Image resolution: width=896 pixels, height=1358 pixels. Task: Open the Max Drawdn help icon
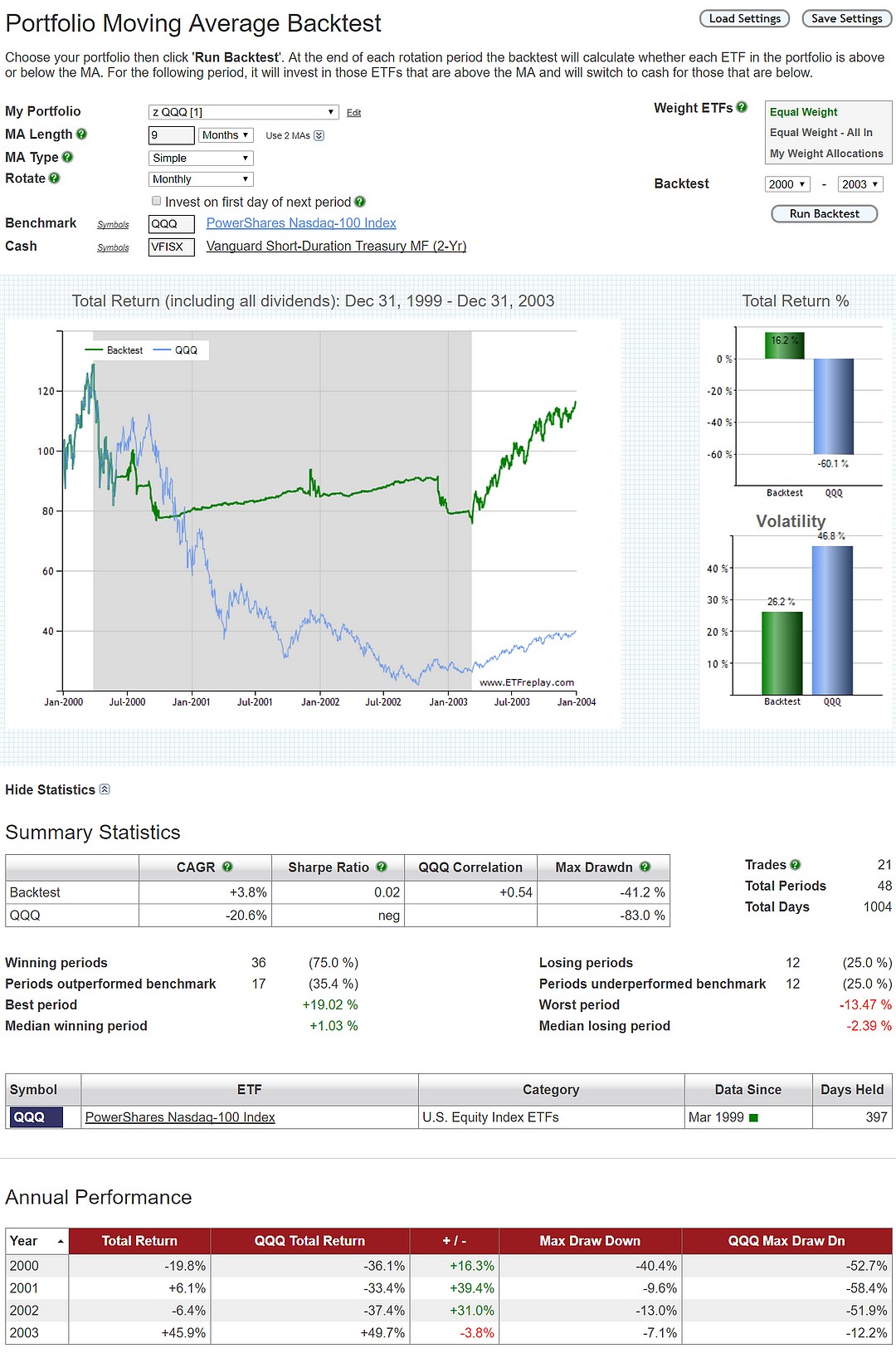[x=645, y=867]
